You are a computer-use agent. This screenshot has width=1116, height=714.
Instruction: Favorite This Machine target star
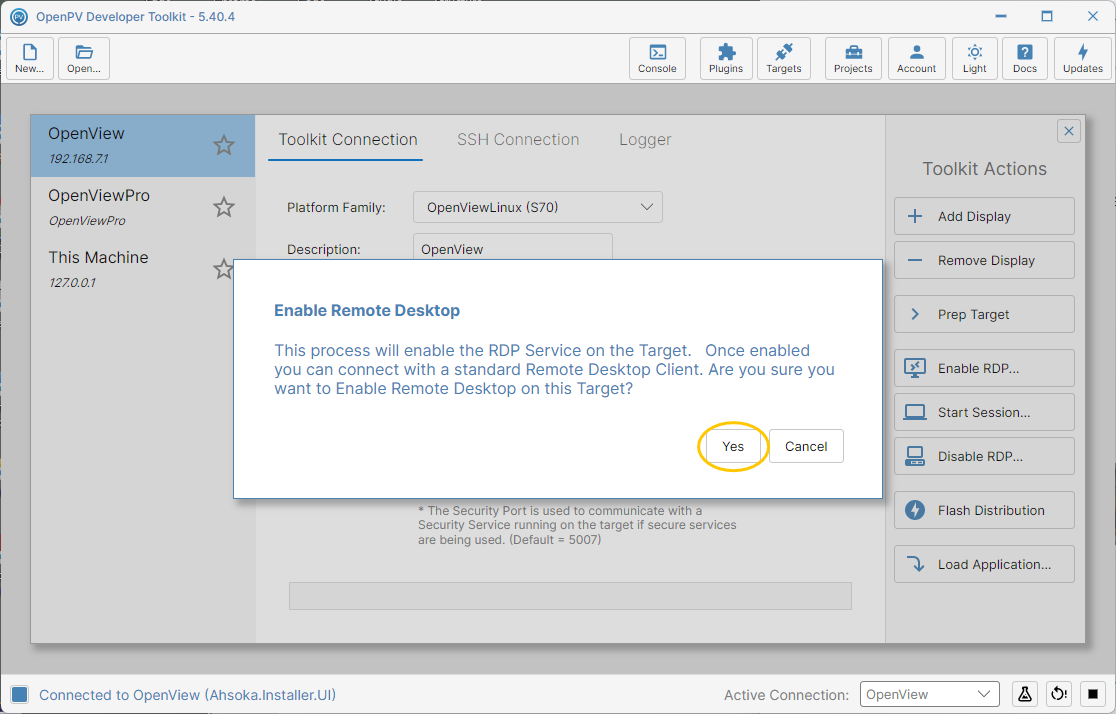(x=223, y=269)
